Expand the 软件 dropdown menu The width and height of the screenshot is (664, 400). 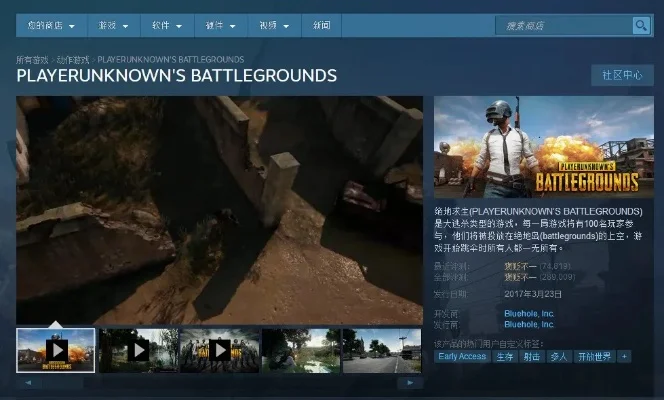tap(167, 26)
